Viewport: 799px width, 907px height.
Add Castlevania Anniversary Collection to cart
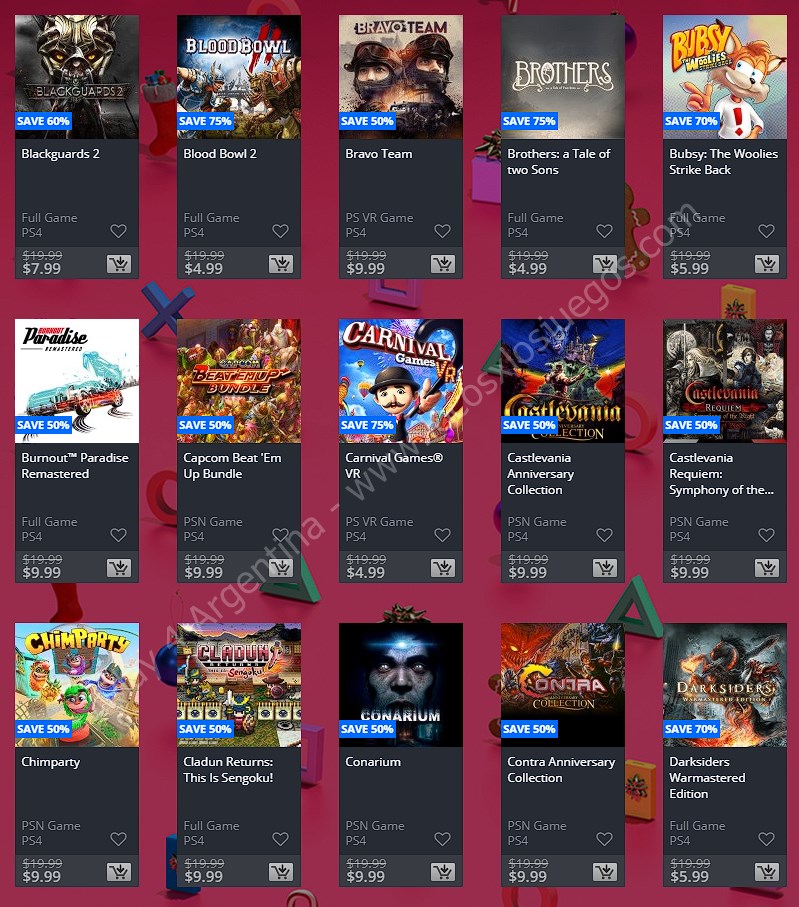pos(605,568)
